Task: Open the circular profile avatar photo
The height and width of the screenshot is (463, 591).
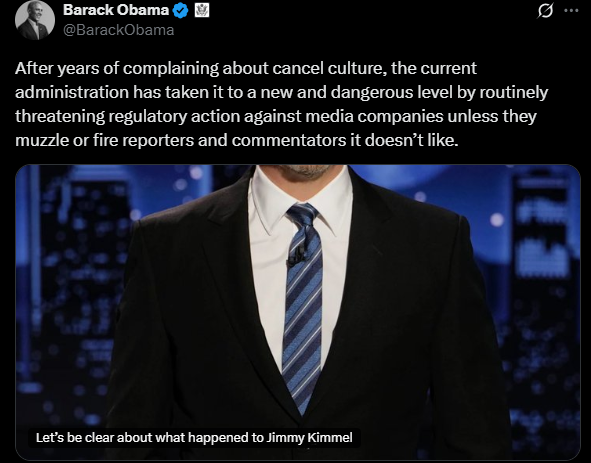Action: (x=35, y=20)
